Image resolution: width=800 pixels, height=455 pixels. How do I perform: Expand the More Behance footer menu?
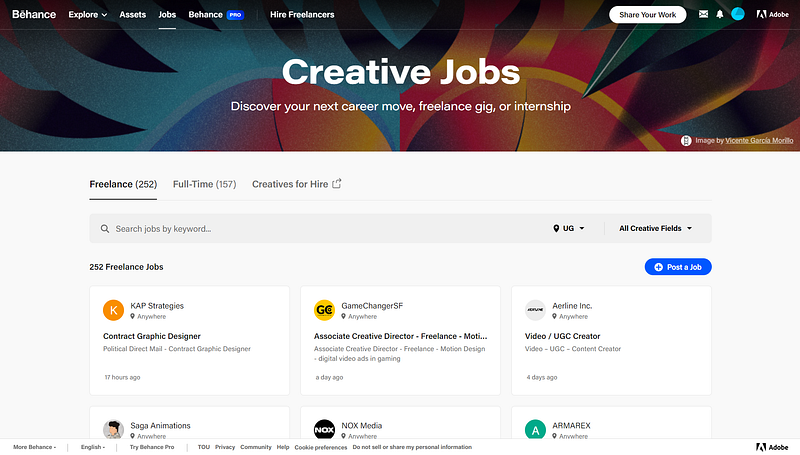(35, 447)
